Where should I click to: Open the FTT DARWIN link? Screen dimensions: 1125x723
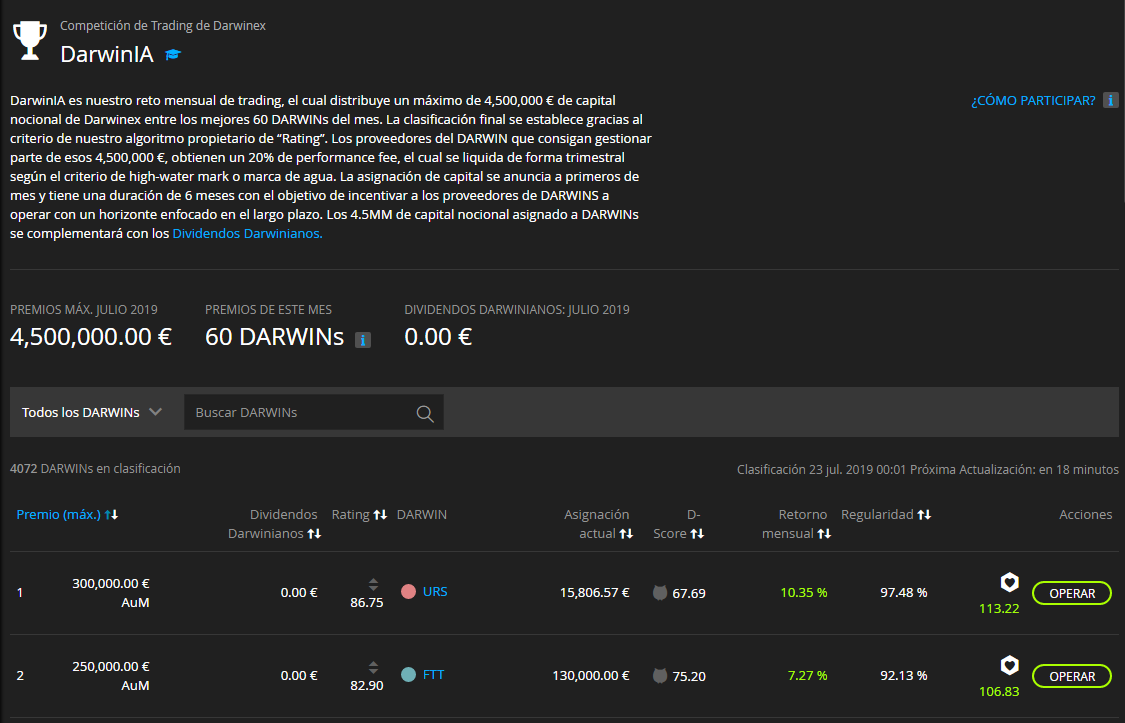(433, 675)
